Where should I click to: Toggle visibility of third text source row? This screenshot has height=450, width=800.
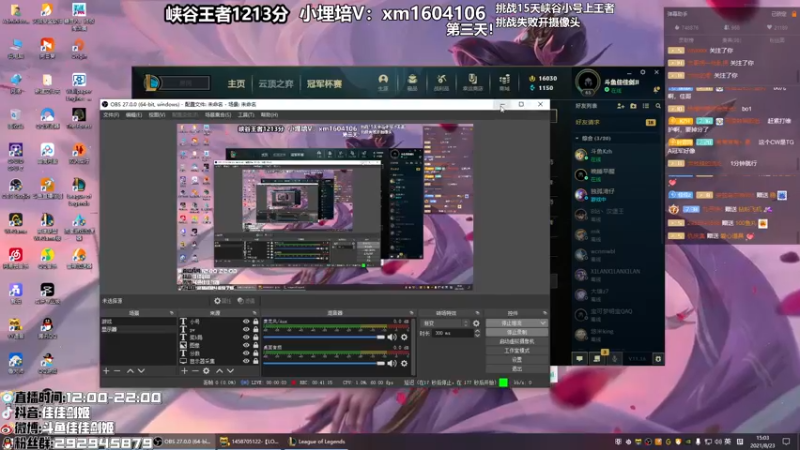[246, 337]
